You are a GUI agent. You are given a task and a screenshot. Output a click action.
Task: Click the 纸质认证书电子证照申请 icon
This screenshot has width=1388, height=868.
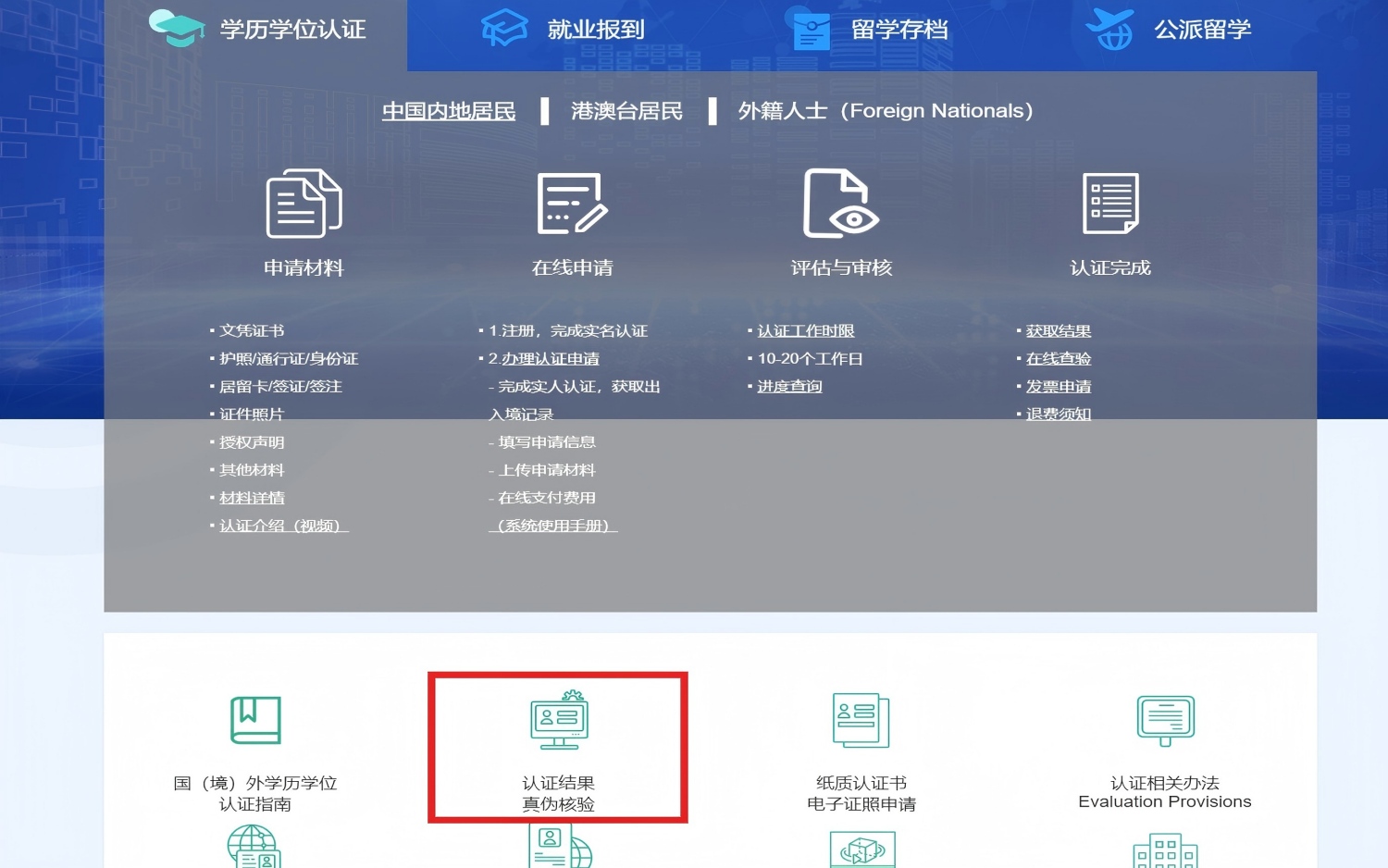tap(861, 720)
